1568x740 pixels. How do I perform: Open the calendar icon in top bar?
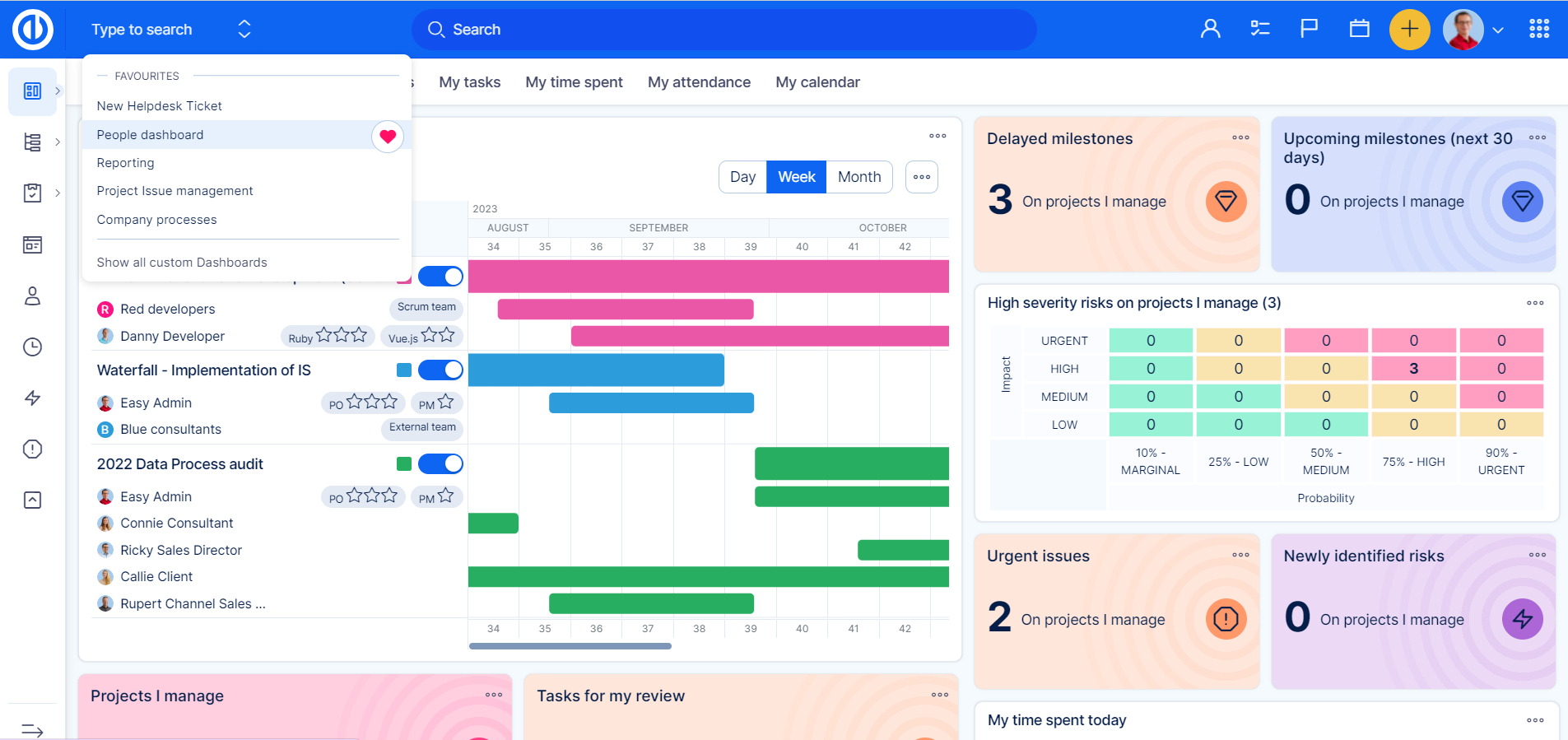coord(1359,30)
